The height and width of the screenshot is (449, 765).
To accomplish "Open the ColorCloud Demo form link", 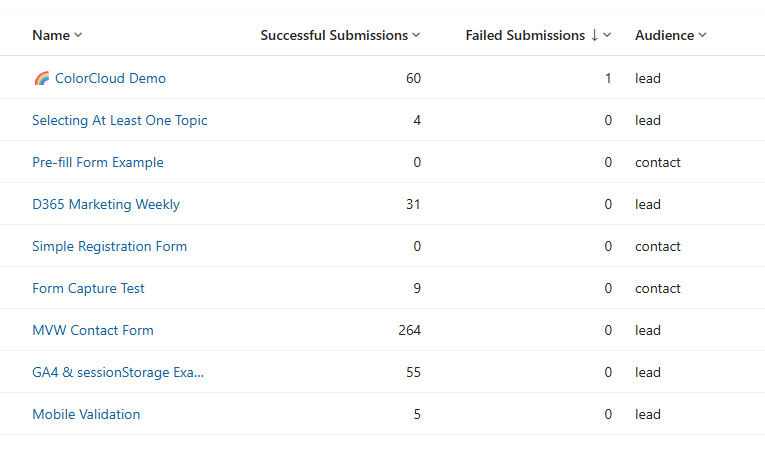I will tap(110, 78).
